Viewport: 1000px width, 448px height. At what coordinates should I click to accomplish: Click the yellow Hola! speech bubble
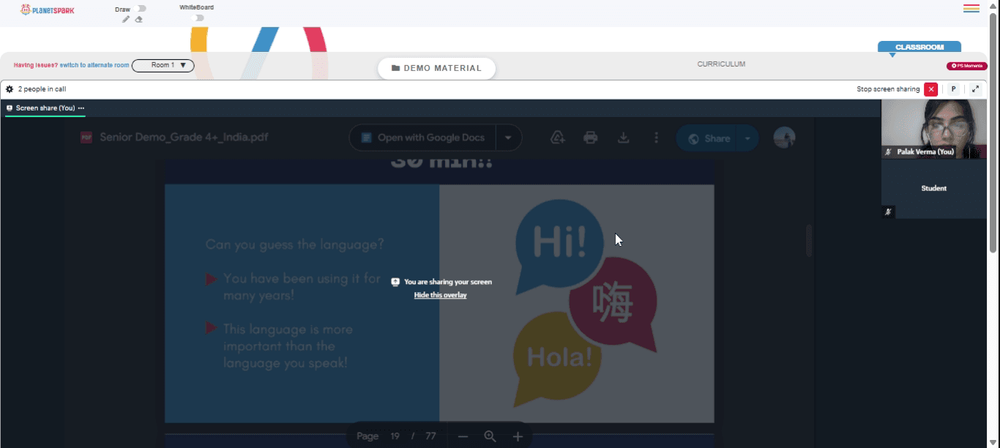click(x=557, y=358)
